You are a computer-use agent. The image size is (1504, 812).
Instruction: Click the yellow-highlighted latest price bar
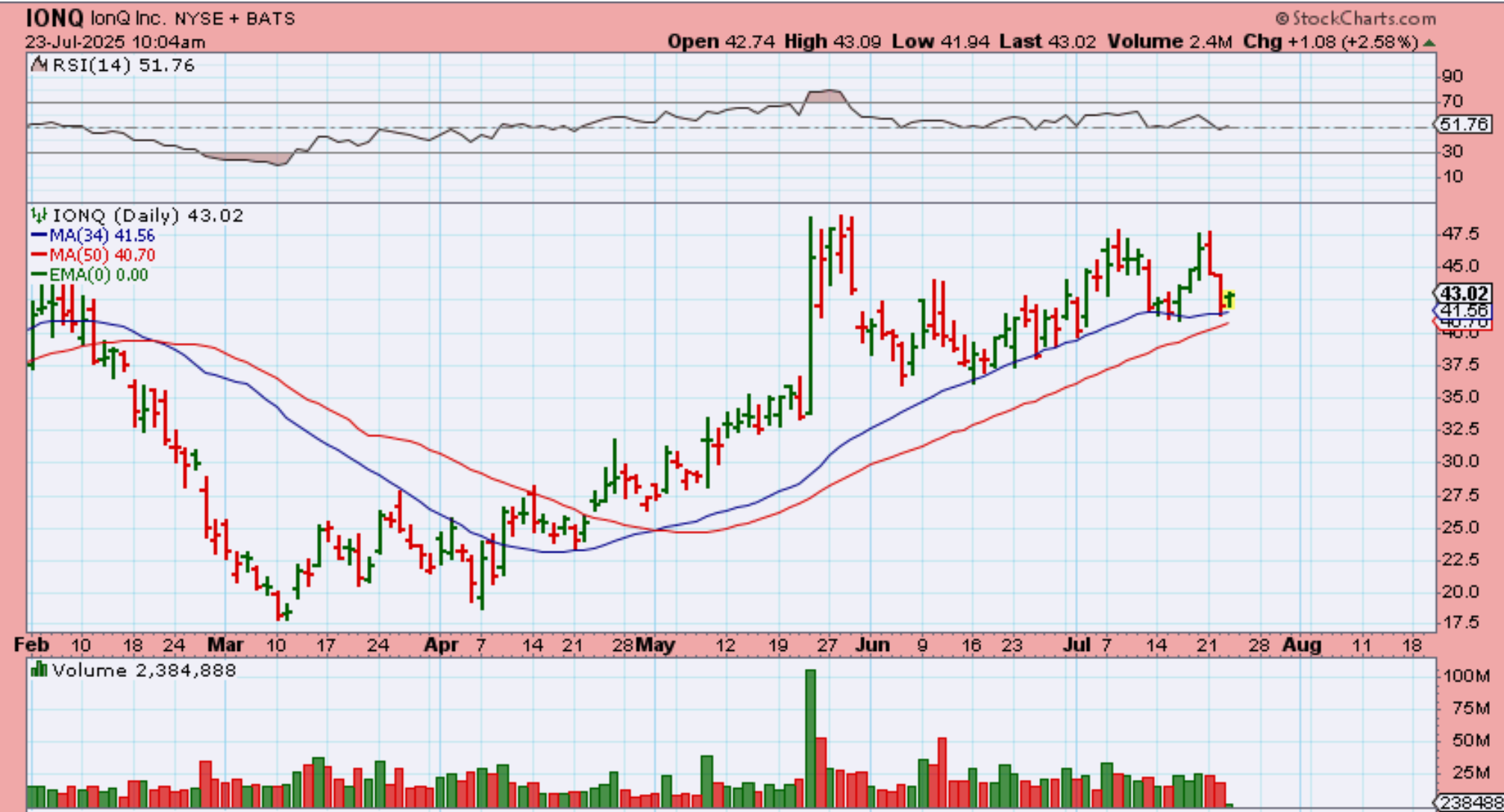1229,300
